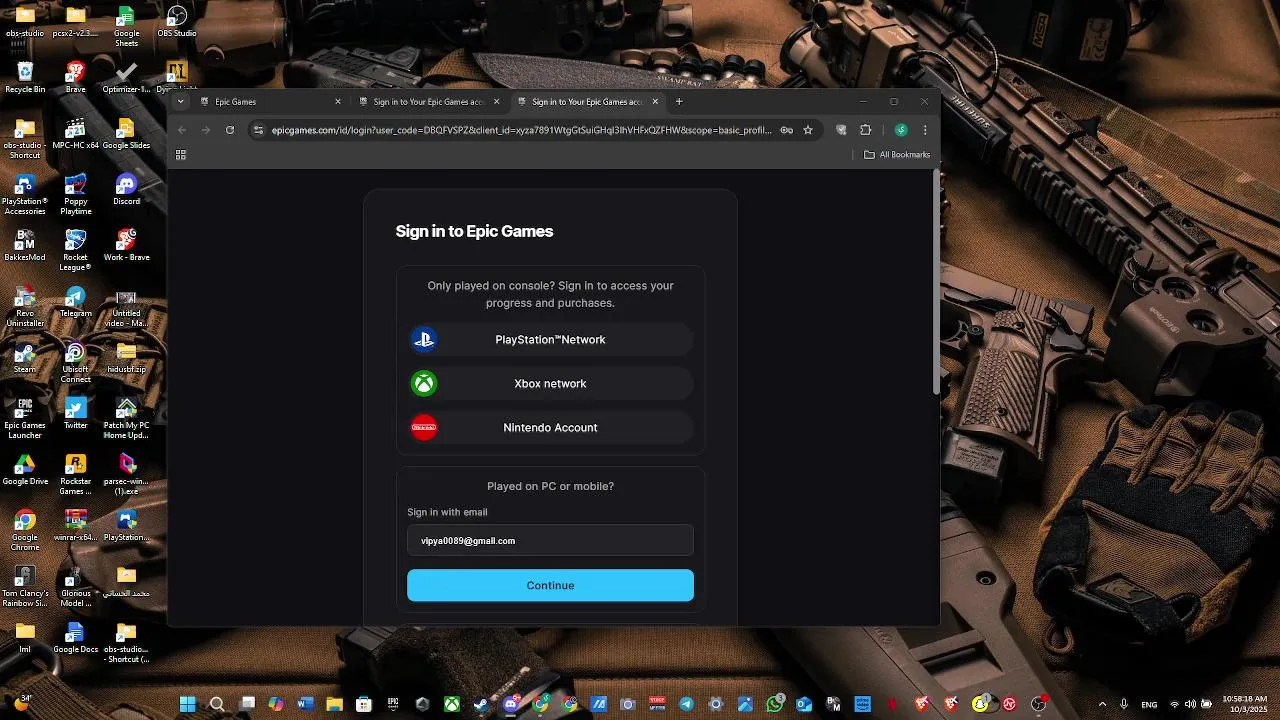Open Xbox app from the taskbar
1280x720 pixels.
(x=452, y=704)
